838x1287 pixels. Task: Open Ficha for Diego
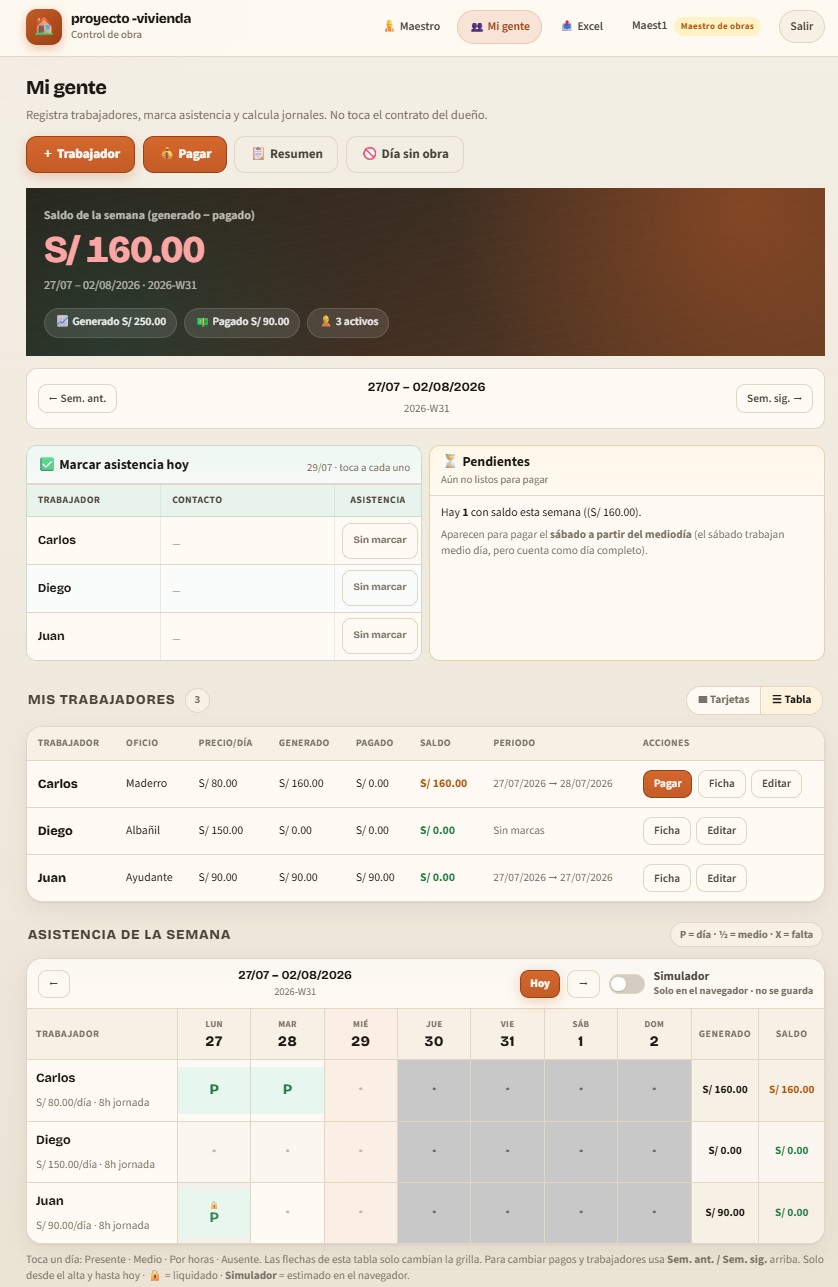[667, 831]
